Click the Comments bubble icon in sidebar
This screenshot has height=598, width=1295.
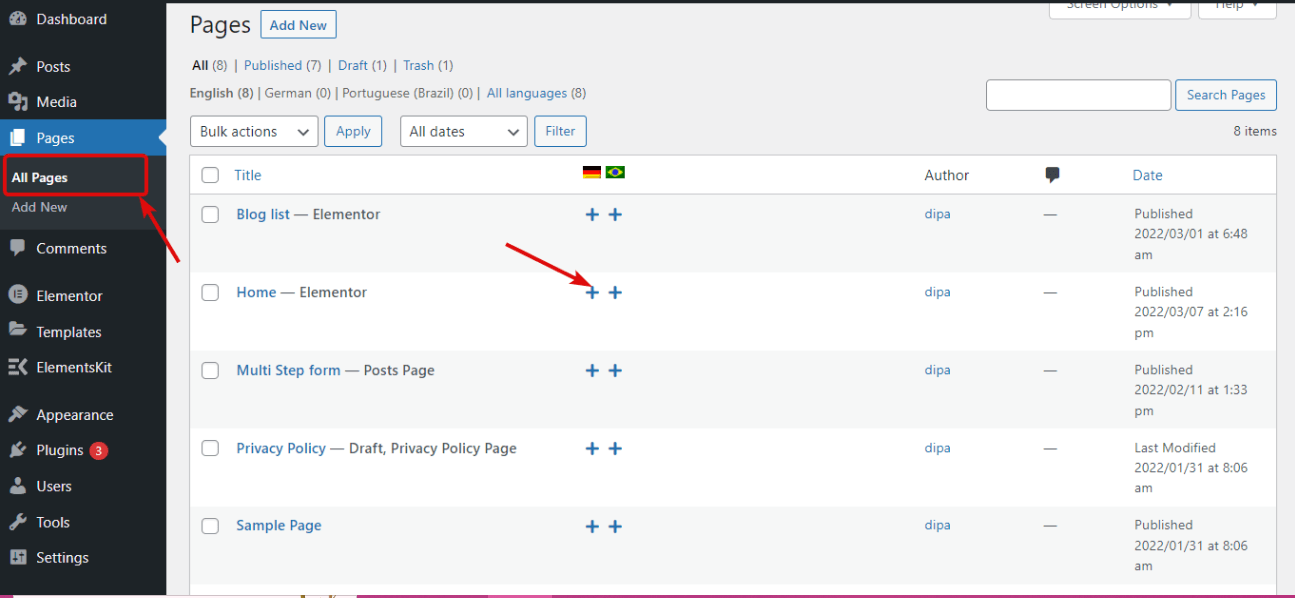(17, 248)
